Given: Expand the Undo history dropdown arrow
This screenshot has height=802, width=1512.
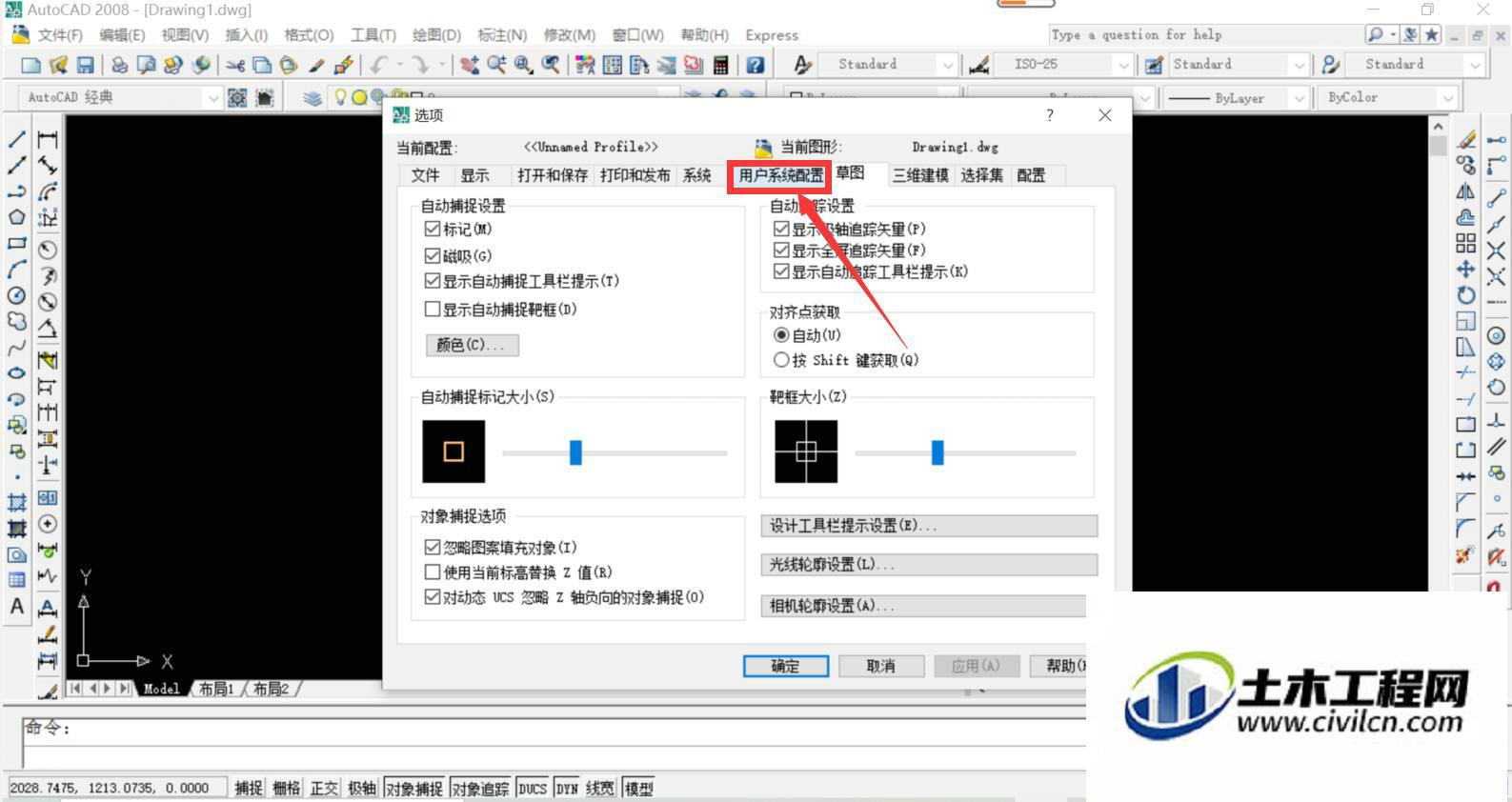Looking at the screenshot, I should tap(400, 65).
